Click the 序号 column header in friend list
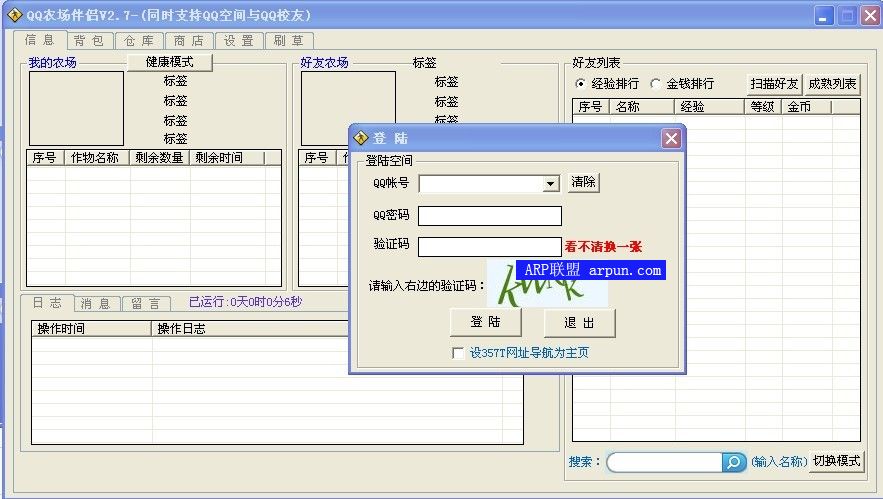Screen dimensions: 883x499 click(x=591, y=106)
